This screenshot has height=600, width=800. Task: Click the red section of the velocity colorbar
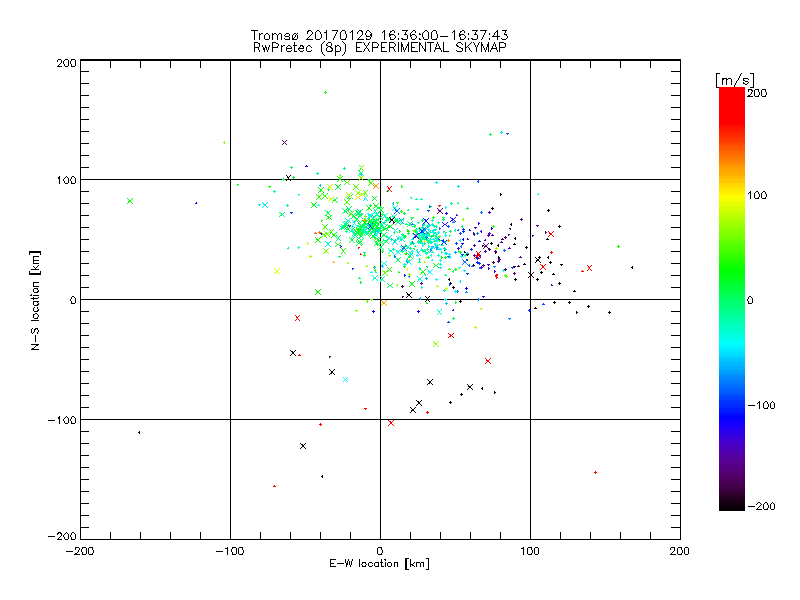click(x=732, y=105)
